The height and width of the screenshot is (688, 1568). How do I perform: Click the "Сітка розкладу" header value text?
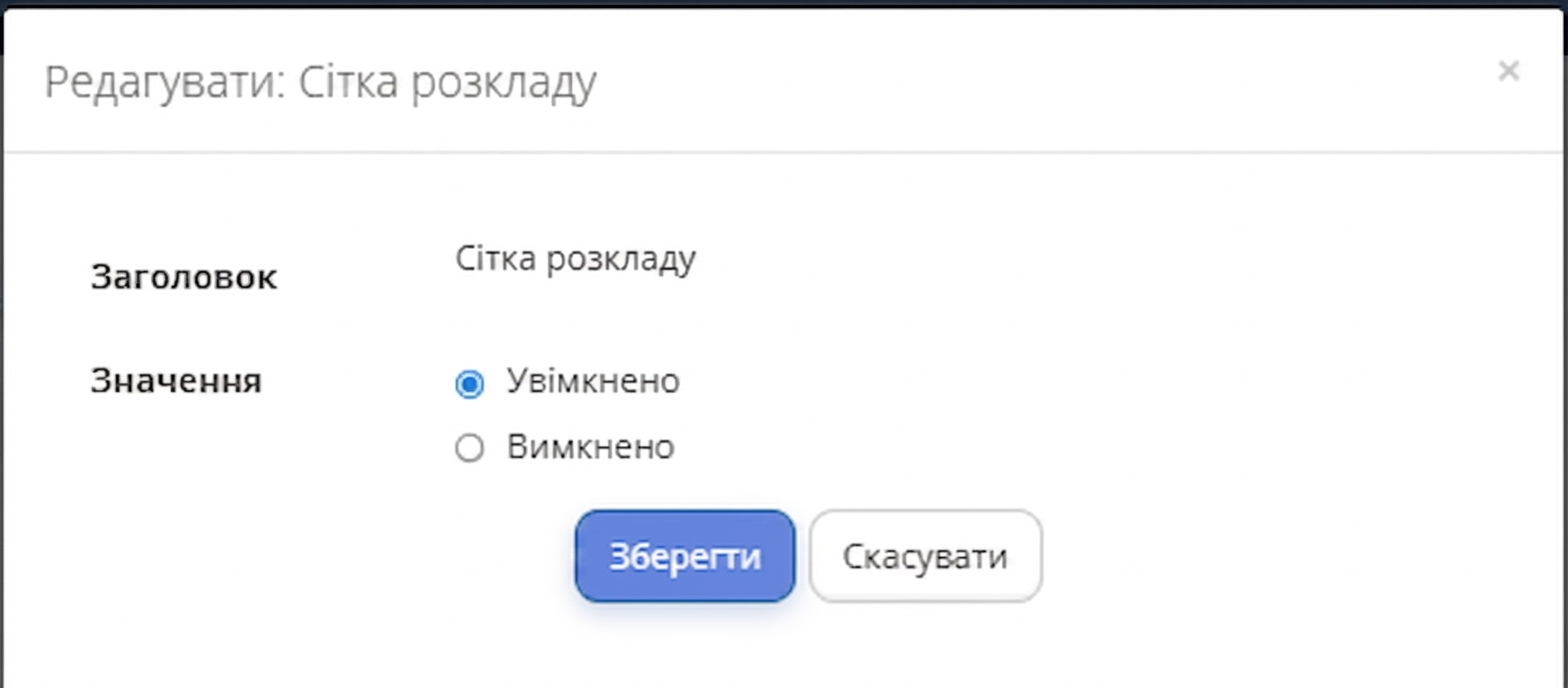point(575,259)
